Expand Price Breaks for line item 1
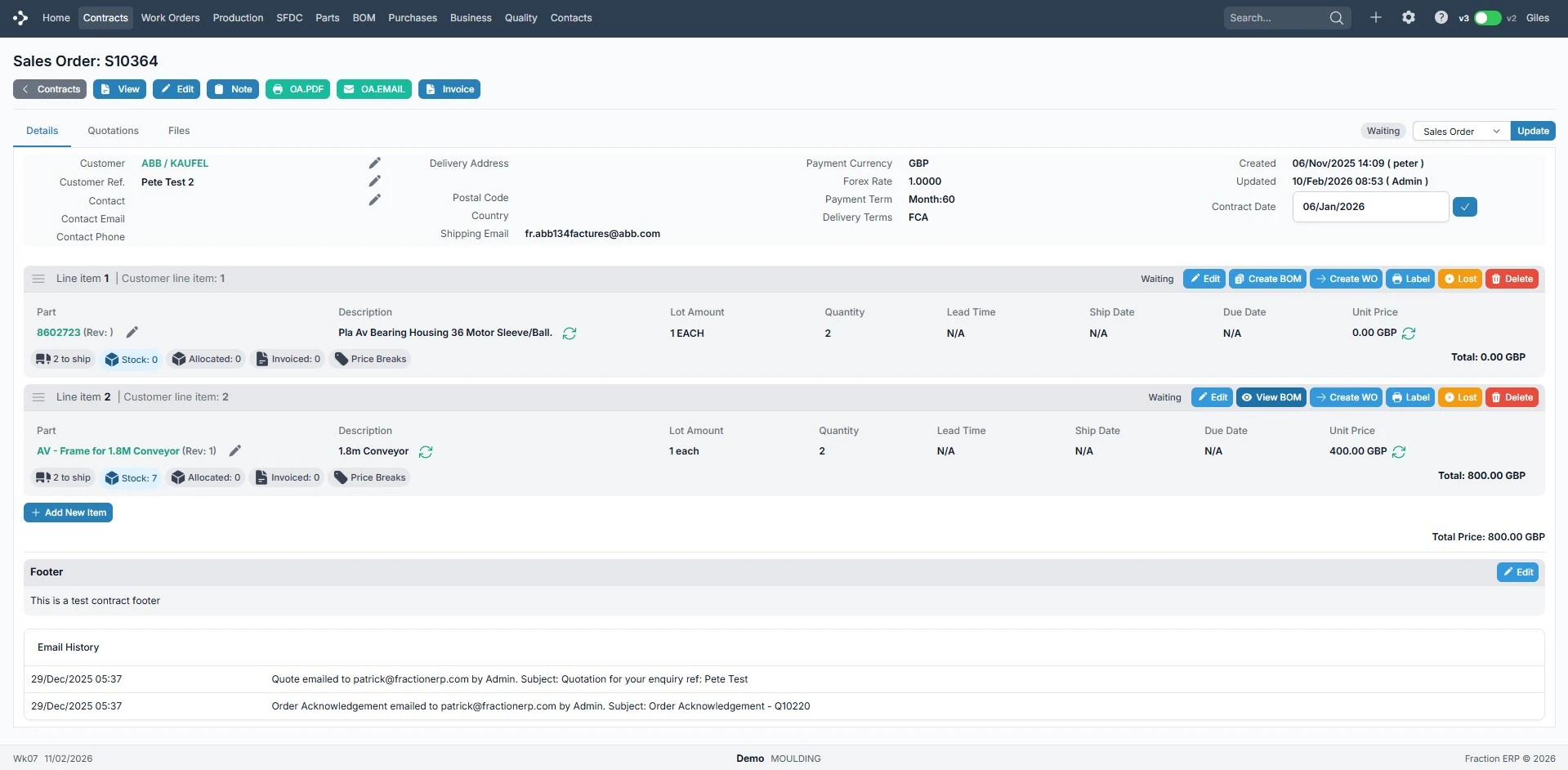 (x=370, y=360)
